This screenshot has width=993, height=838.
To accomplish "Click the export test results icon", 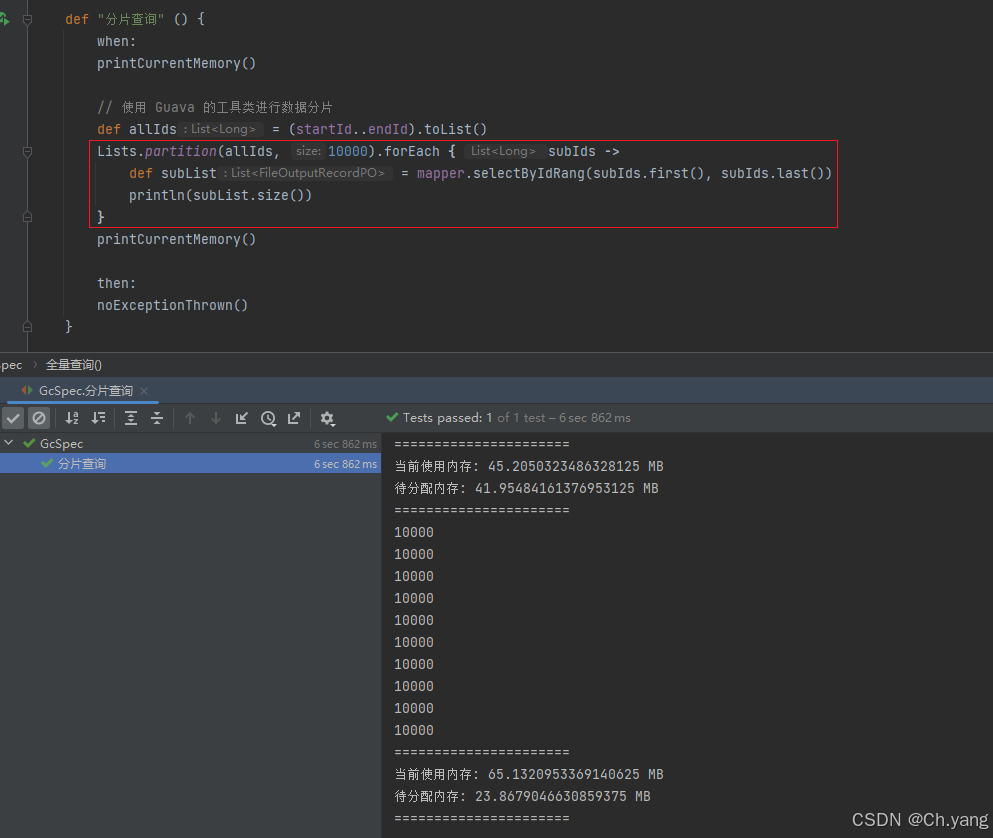I will [294, 418].
